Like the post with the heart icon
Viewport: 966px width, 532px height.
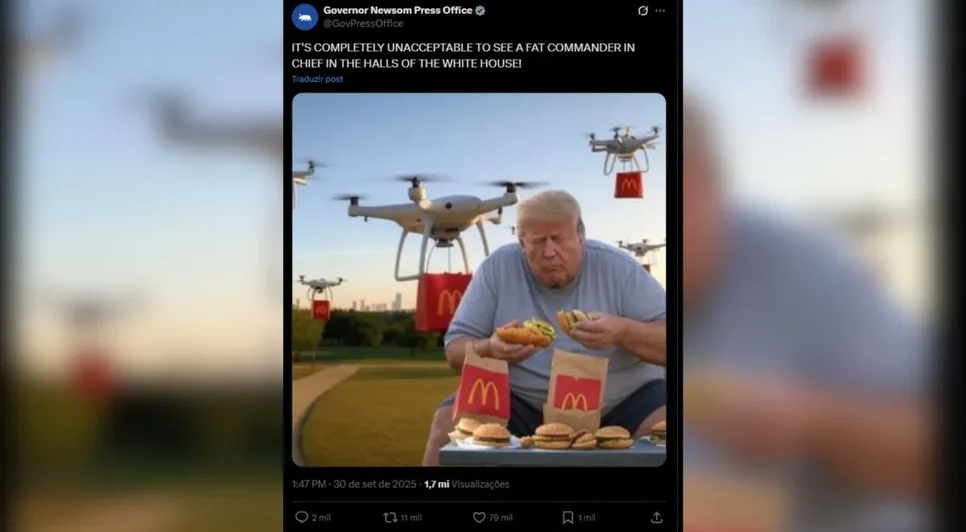[x=479, y=517]
